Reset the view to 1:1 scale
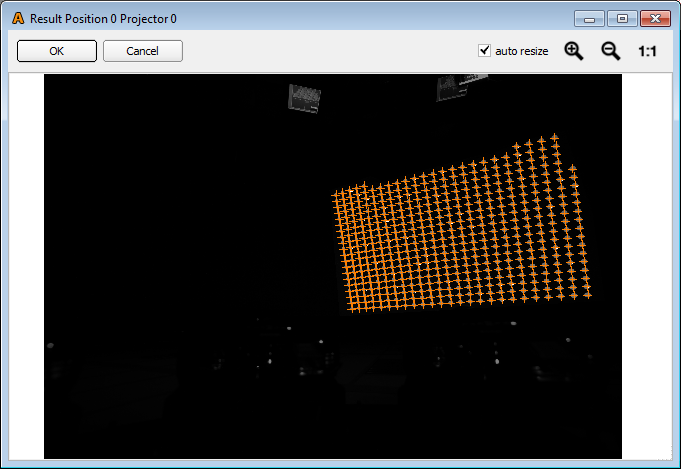The height and width of the screenshot is (469, 681). pos(648,51)
